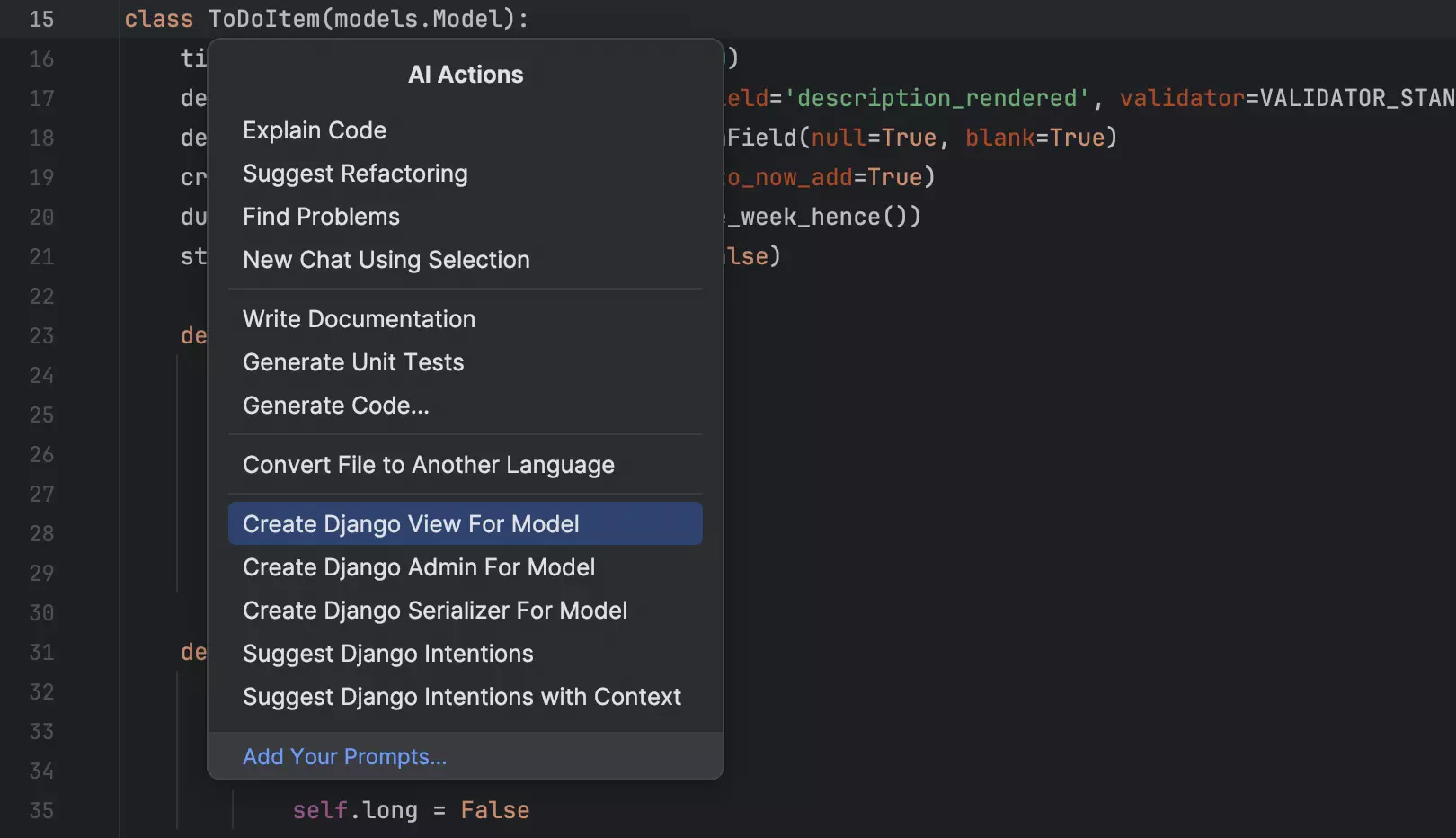Choose the Suggest Refactoring action
This screenshot has height=838, width=1456.
click(x=355, y=174)
